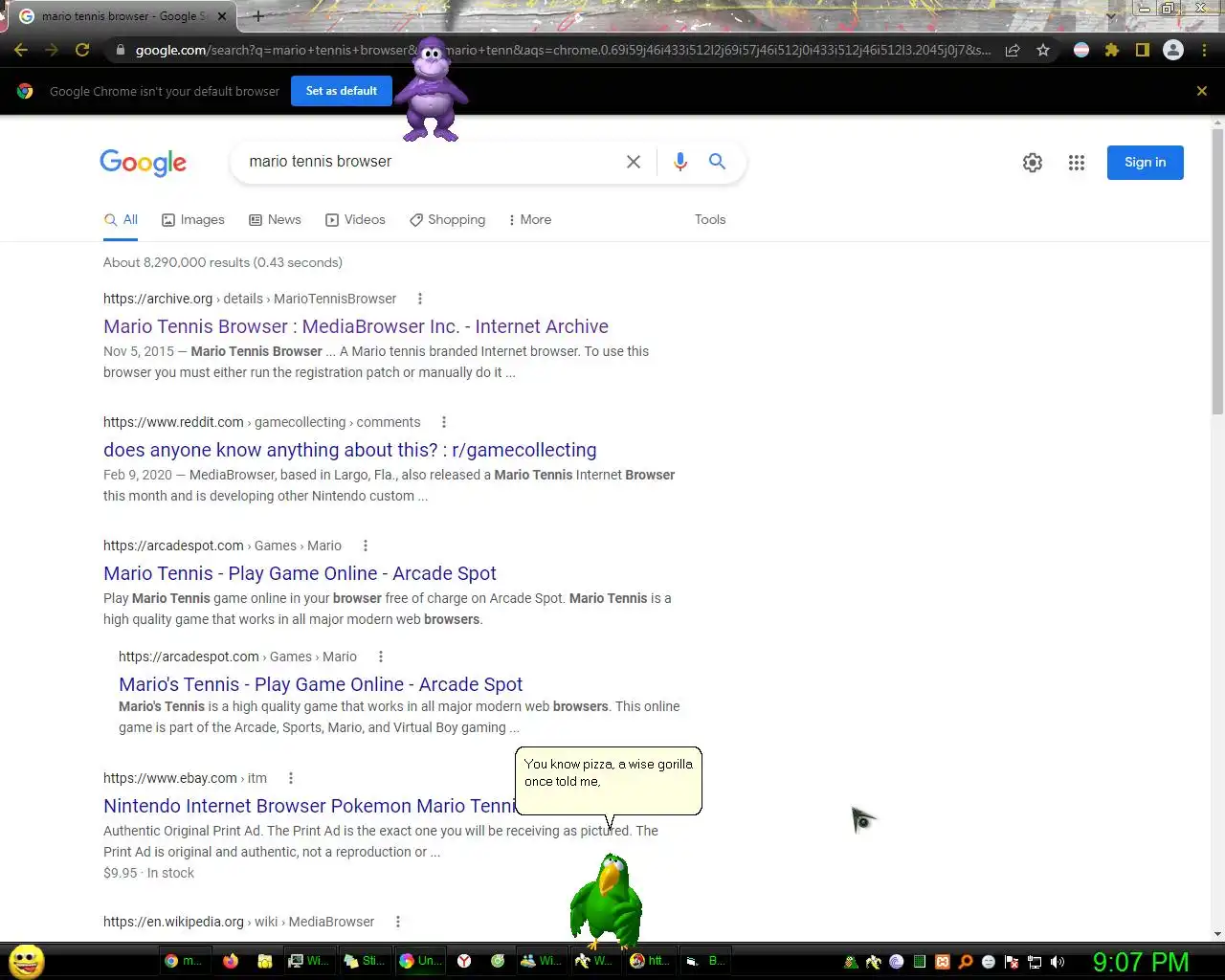Screen dimensions: 1225x980
Task: Expand the tab search chevron
Action: (x=1111, y=16)
